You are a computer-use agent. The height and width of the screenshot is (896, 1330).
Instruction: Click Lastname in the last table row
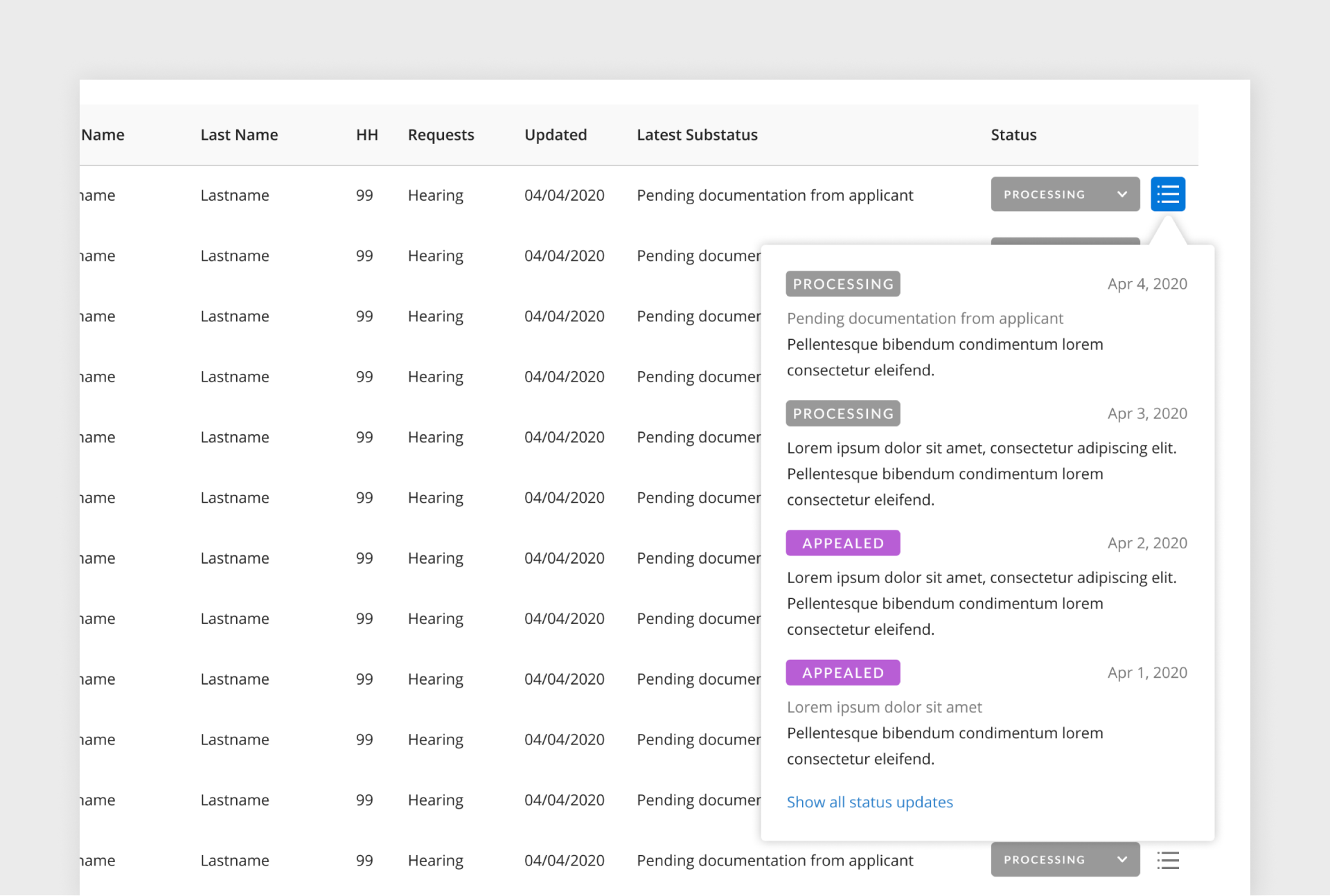tap(235, 861)
